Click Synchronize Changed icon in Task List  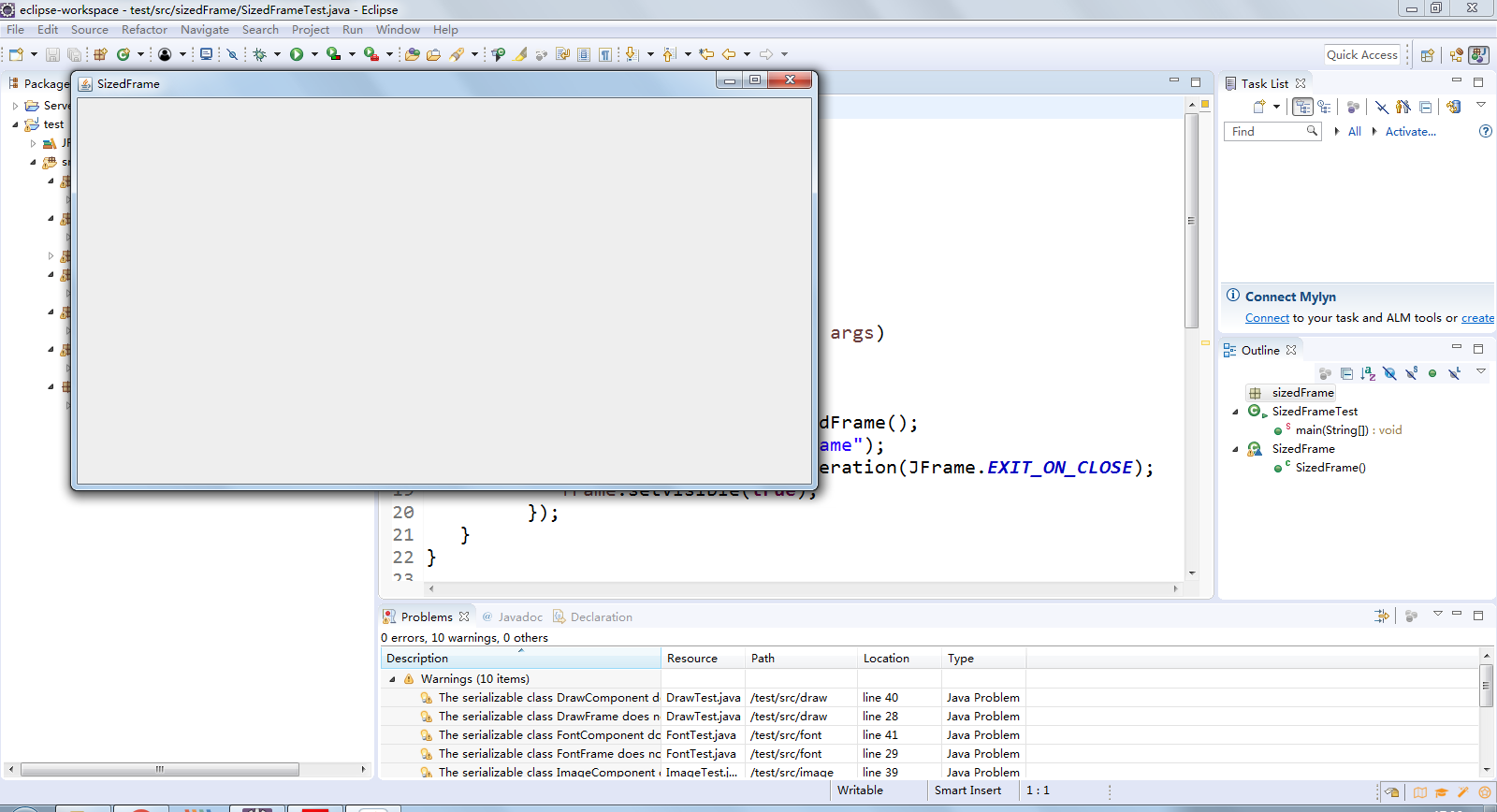[x=1453, y=107]
